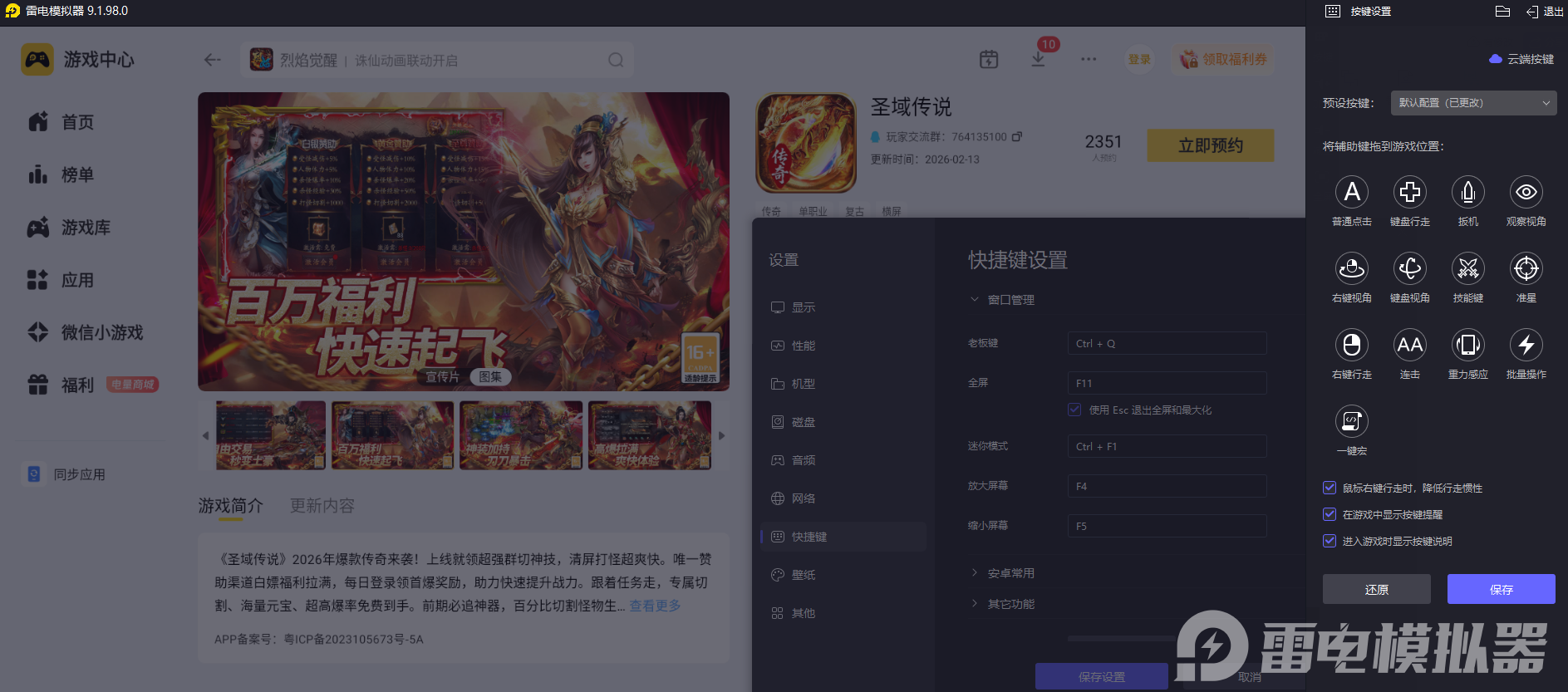Select the 准星 crosshair icon
1568x692 pixels.
point(1526,268)
